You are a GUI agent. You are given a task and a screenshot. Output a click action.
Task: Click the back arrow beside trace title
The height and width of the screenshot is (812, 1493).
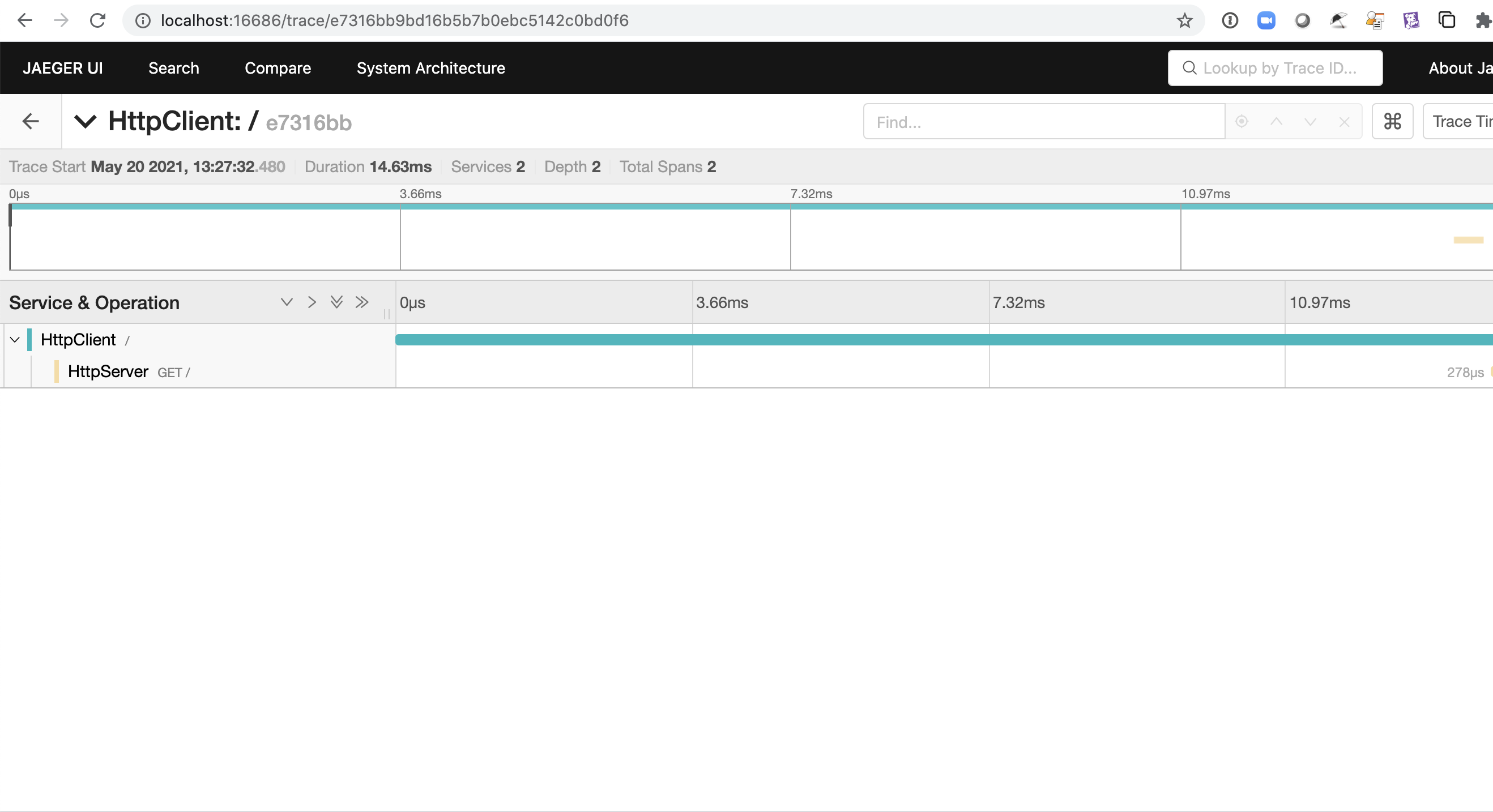30,121
